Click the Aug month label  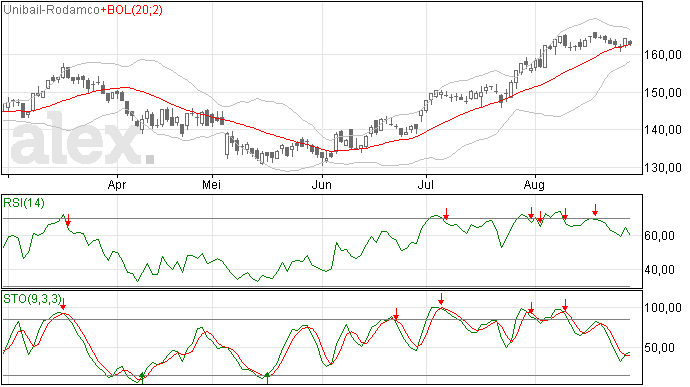click(x=534, y=185)
